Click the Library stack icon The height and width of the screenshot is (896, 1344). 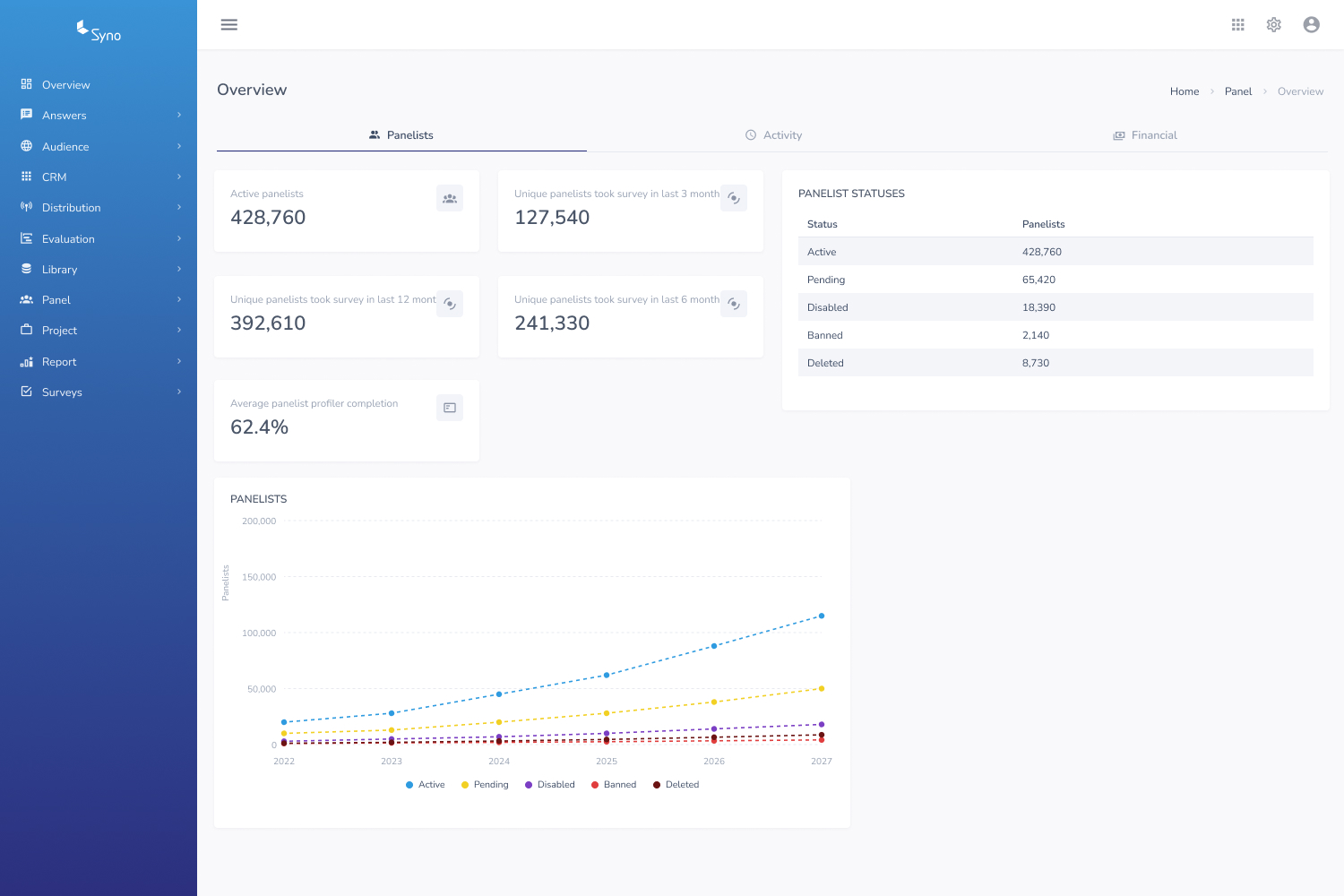27,269
